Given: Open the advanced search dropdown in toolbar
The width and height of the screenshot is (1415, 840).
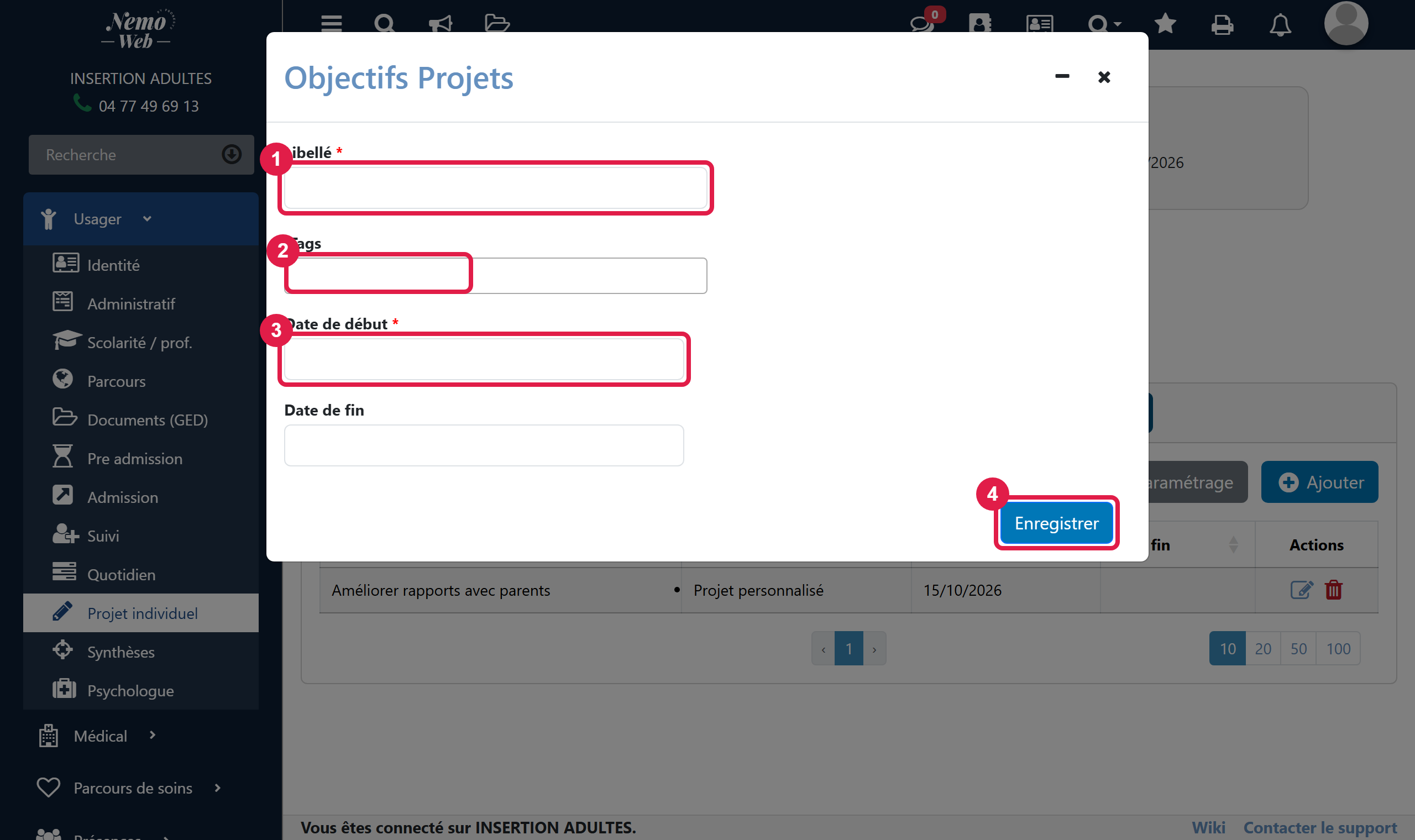Looking at the screenshot, I should 1104,24.
